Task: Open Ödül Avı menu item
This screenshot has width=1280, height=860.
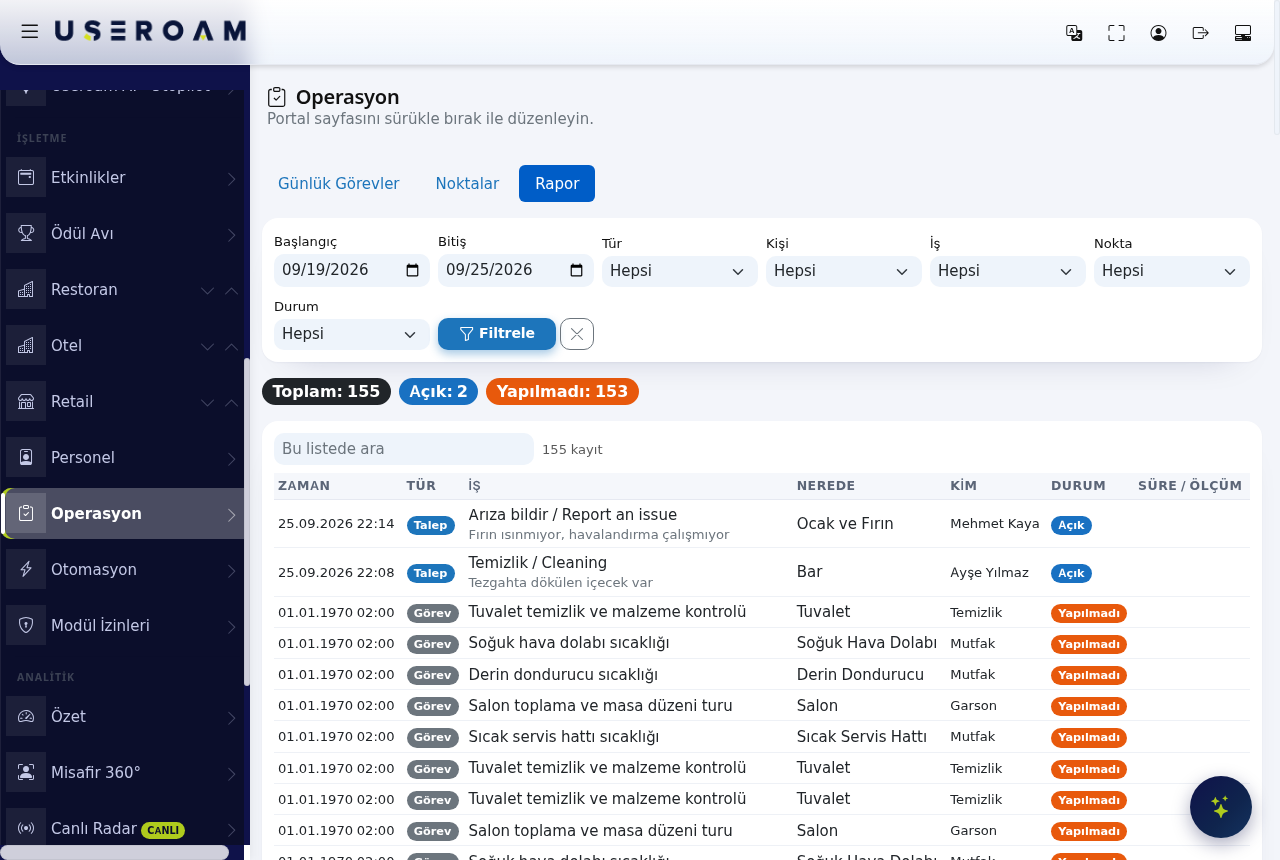Action: click(x=124, y=233)
